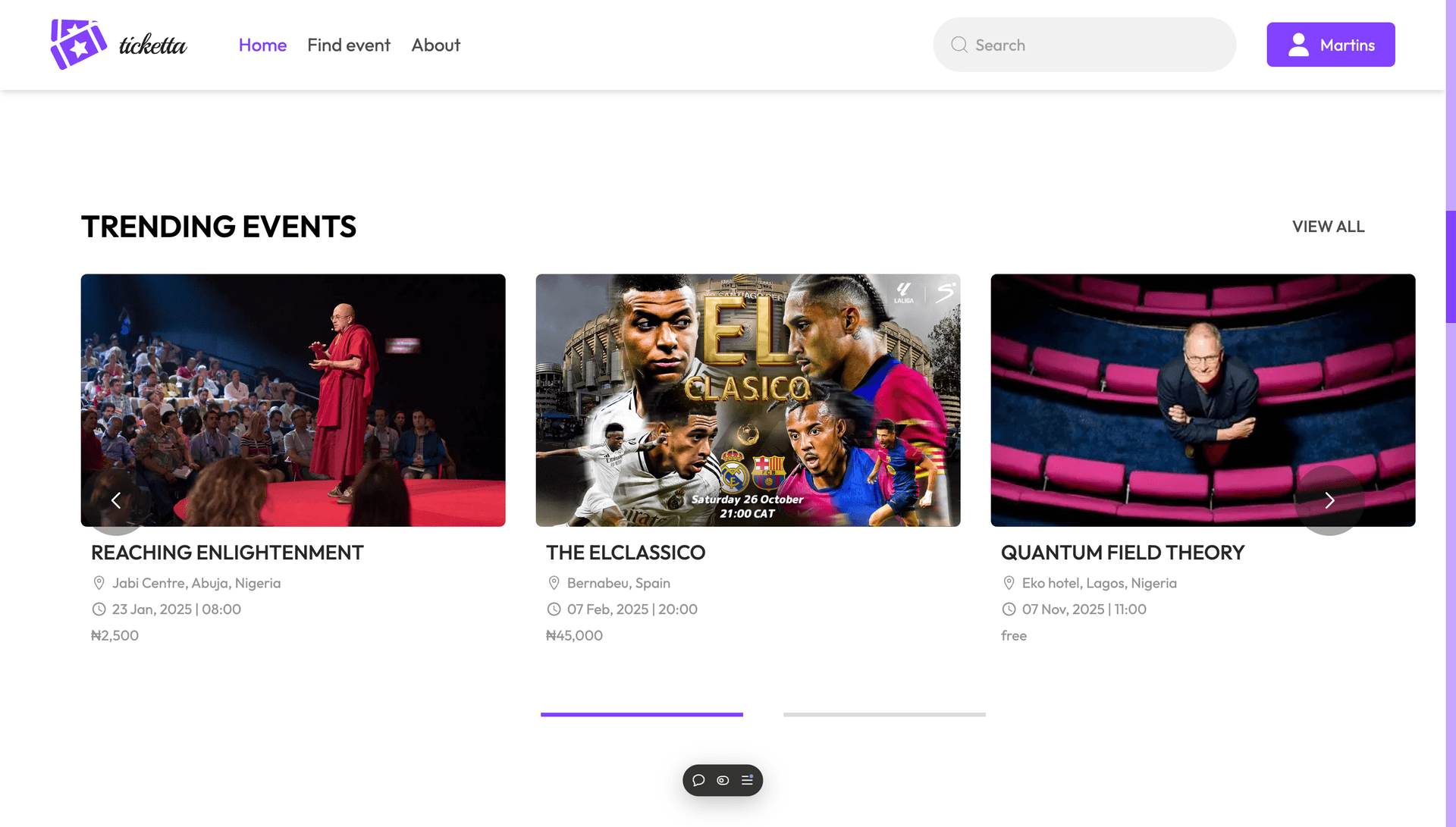
Task: Advance carousel with the right arrow
Action: [1329, 500]
